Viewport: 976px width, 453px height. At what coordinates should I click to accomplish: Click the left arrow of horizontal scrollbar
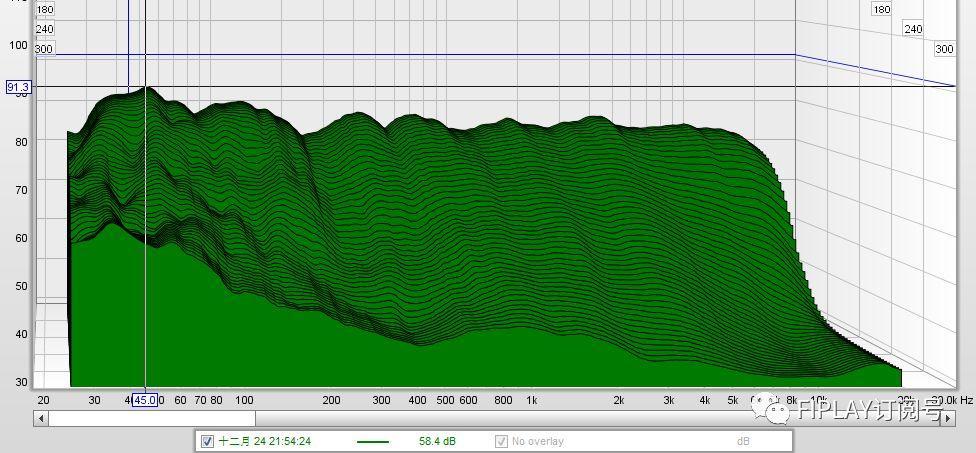pos(40,419)
